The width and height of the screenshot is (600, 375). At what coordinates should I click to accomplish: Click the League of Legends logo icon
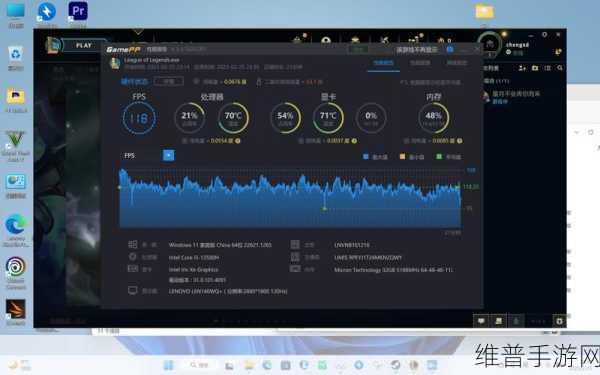click(53, 46)
